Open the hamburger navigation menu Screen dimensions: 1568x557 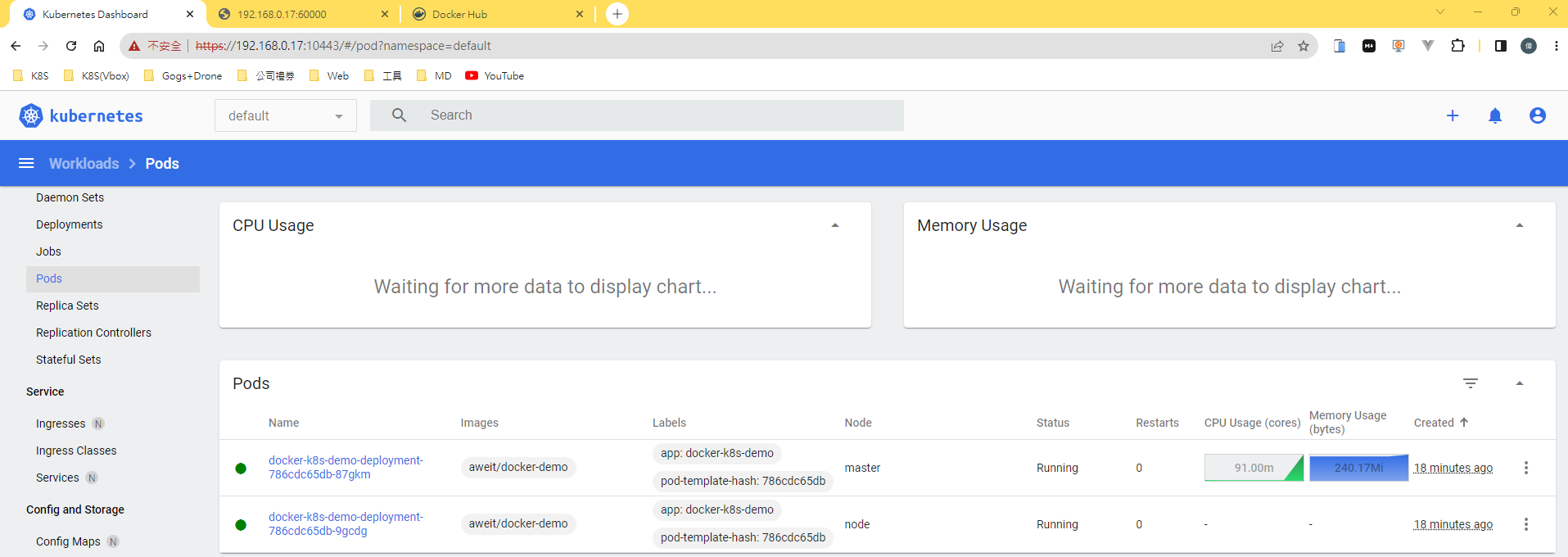[26, 163]
